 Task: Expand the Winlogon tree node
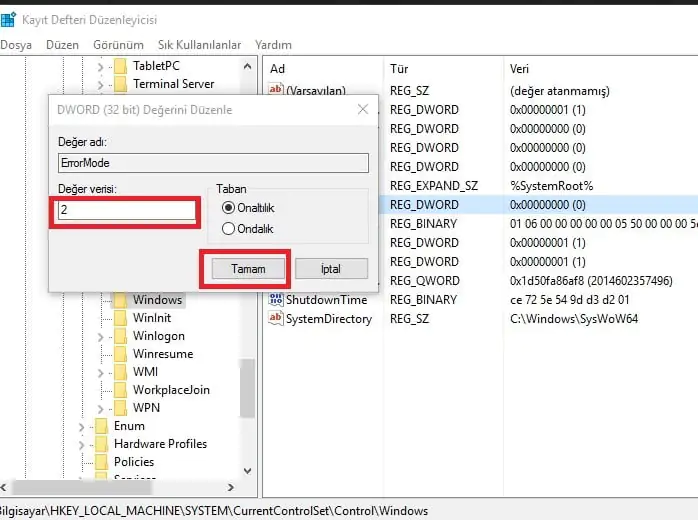(x=100, y=336)
